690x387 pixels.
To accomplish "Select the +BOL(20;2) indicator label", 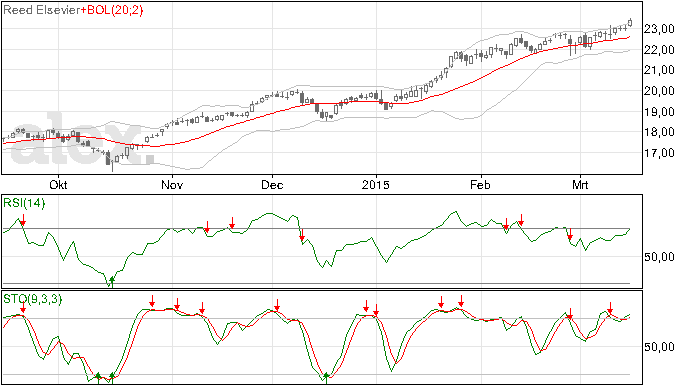I will 112,10.
